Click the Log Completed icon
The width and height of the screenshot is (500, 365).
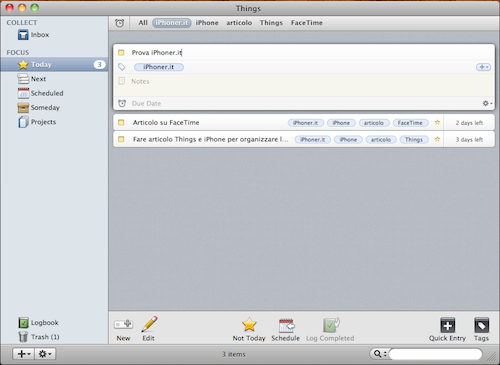pyautogui.click(x=331, y=325)
